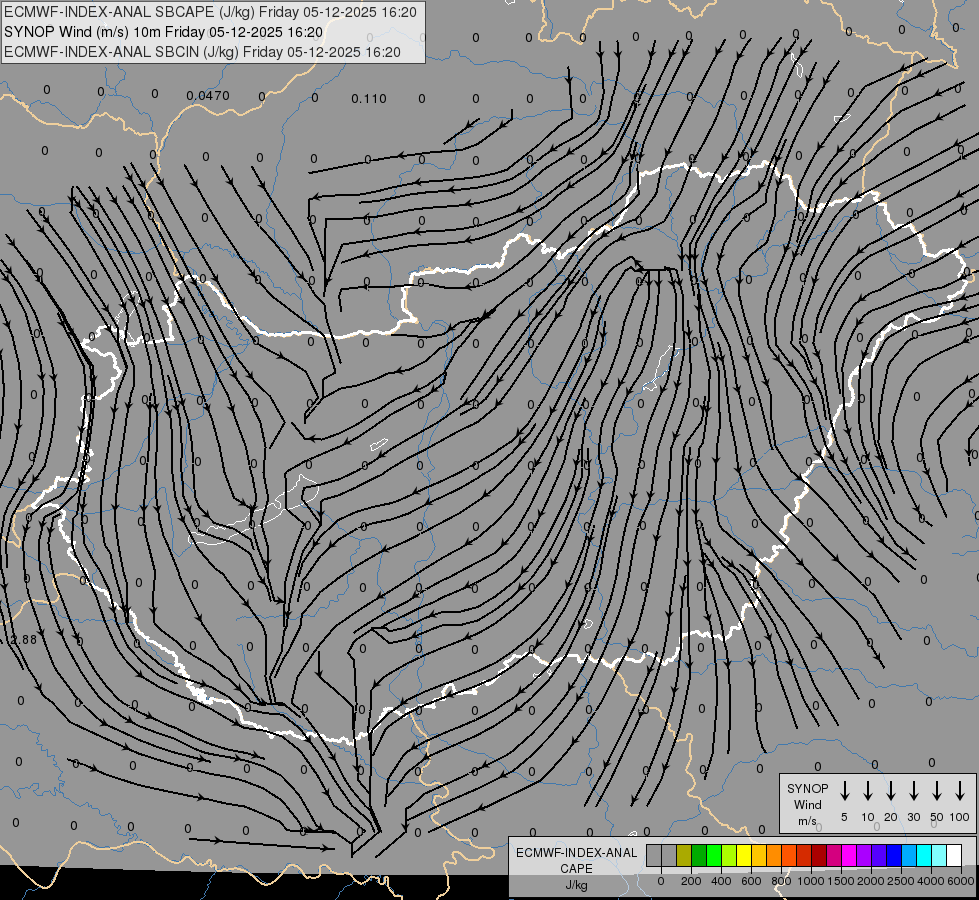
Task: Click the 200 tick label on the color scale
Action: pos(691,881)
